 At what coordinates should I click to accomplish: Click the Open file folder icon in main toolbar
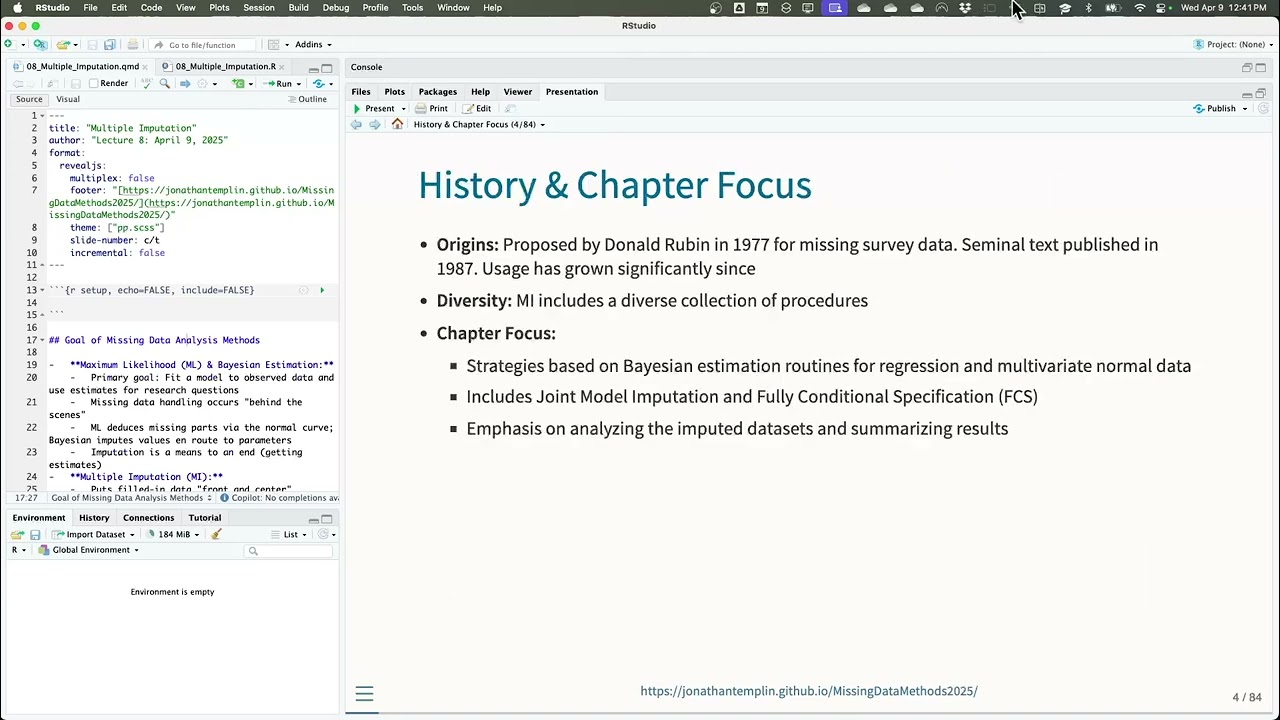pos(62,44)
